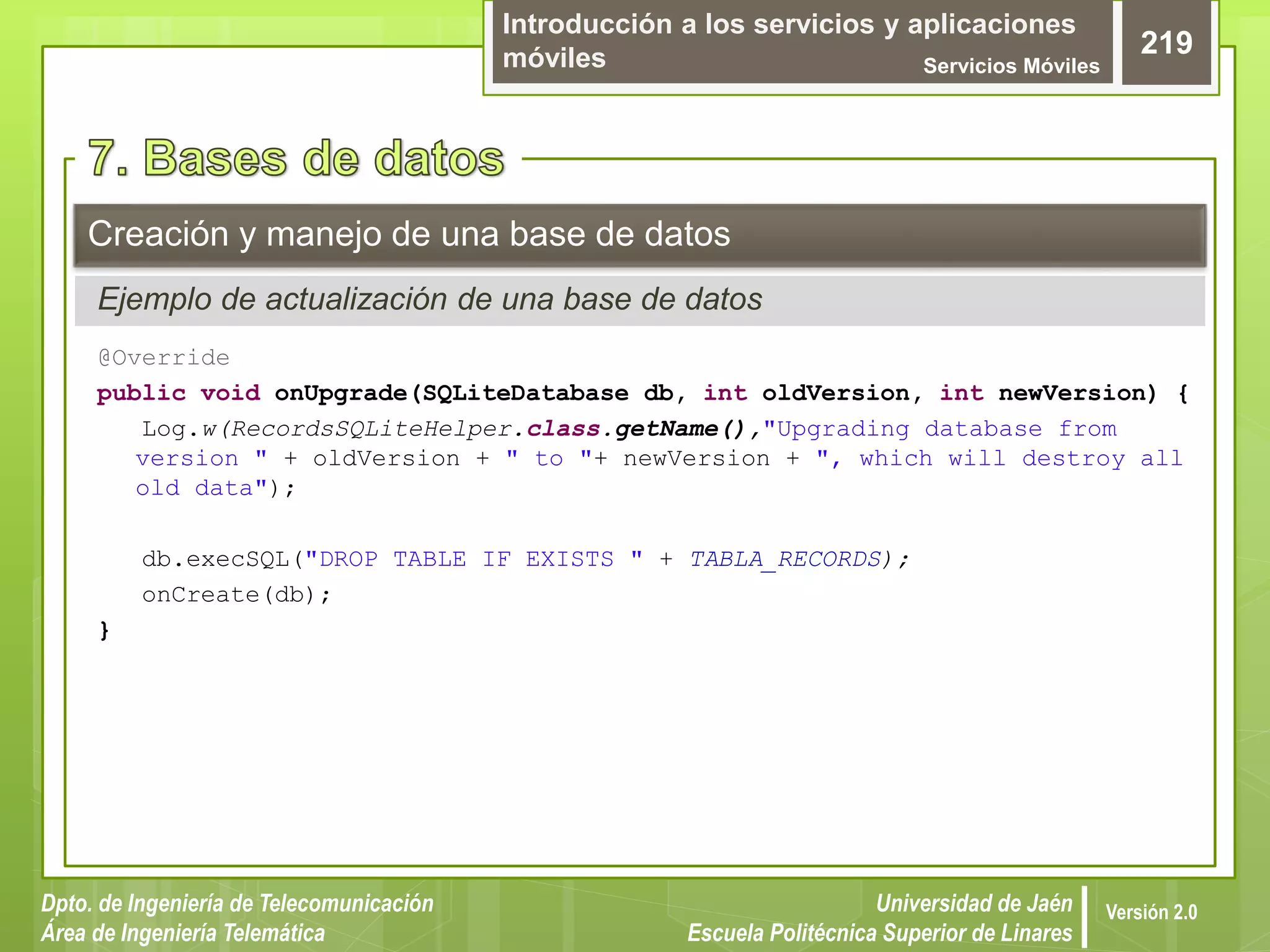Select the 'public void onUpgrade' method signature
Image resolution: width=1270 pixels, height=952 pixels.
(642, 393)
